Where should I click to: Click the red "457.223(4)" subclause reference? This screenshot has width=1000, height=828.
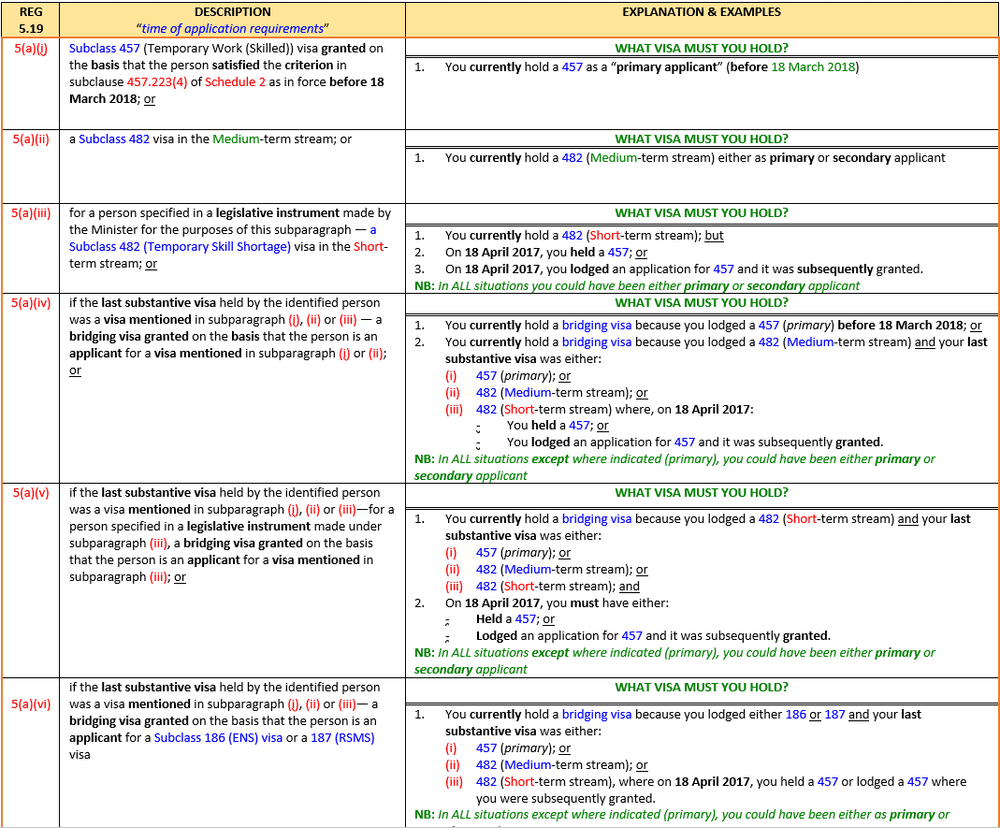pos(157,82)
